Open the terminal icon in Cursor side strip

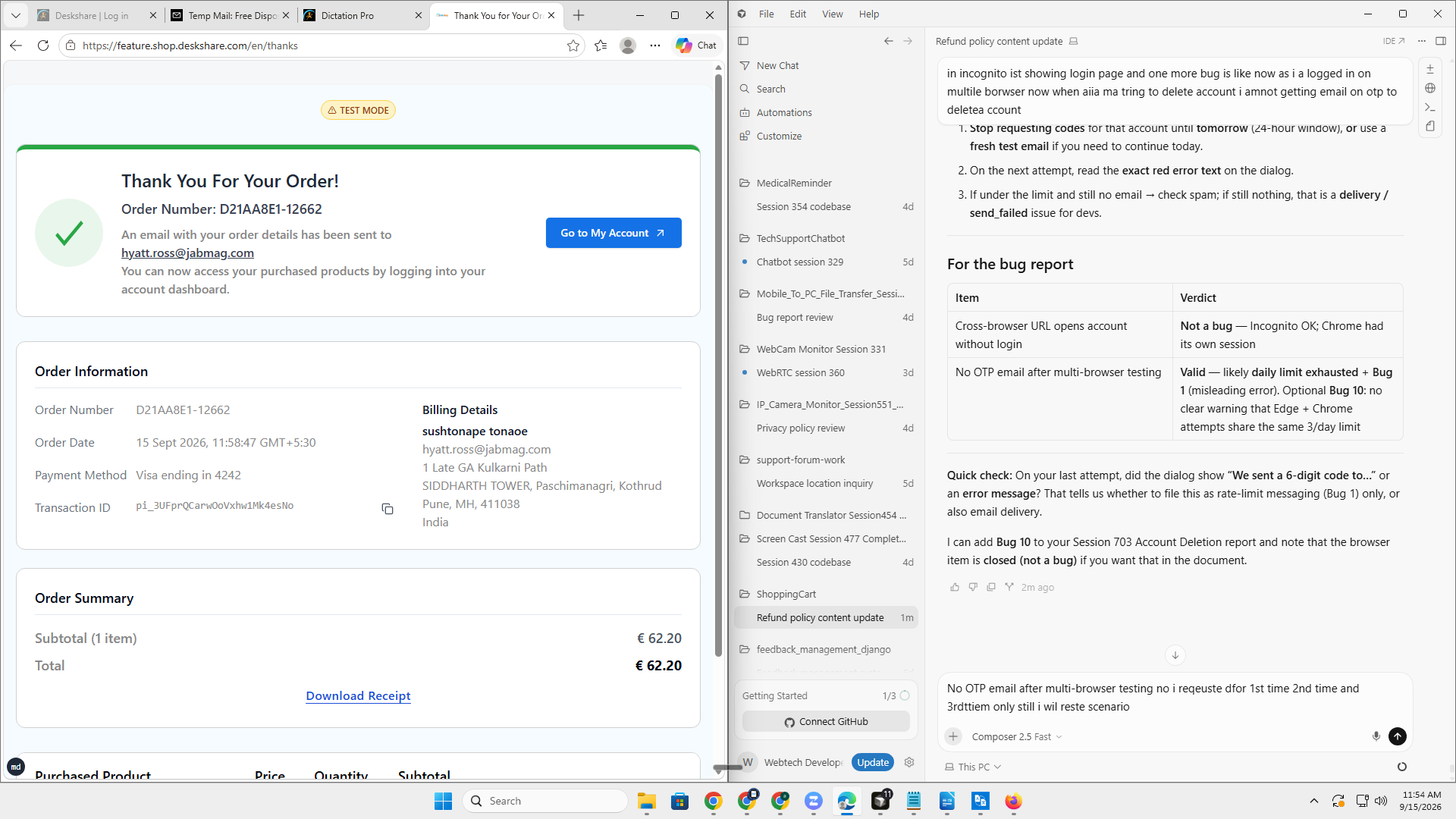pos(1429,107)
